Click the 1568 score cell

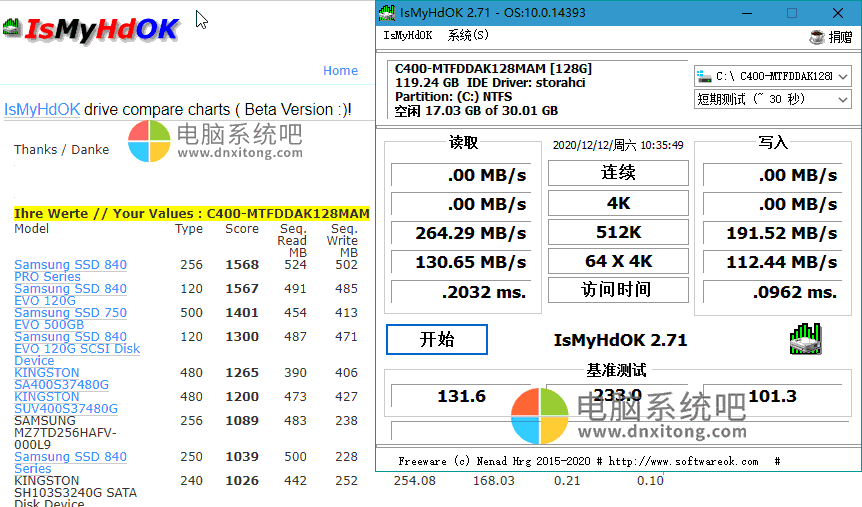click(x=242, y=264)
